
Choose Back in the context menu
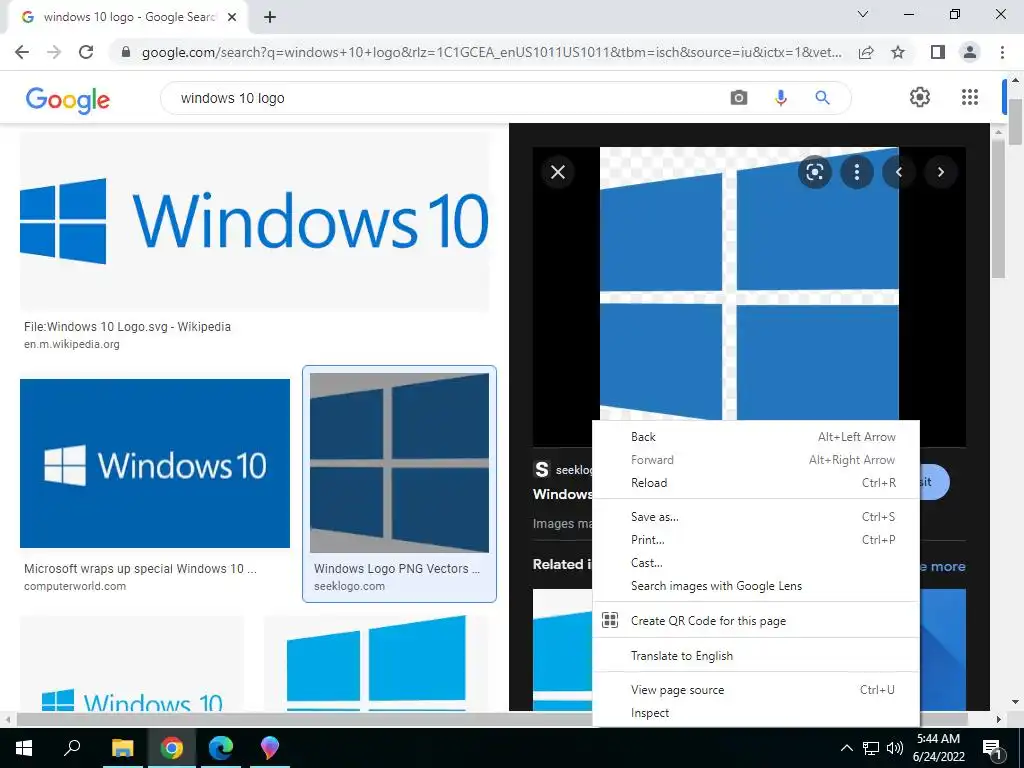point(756,437)
